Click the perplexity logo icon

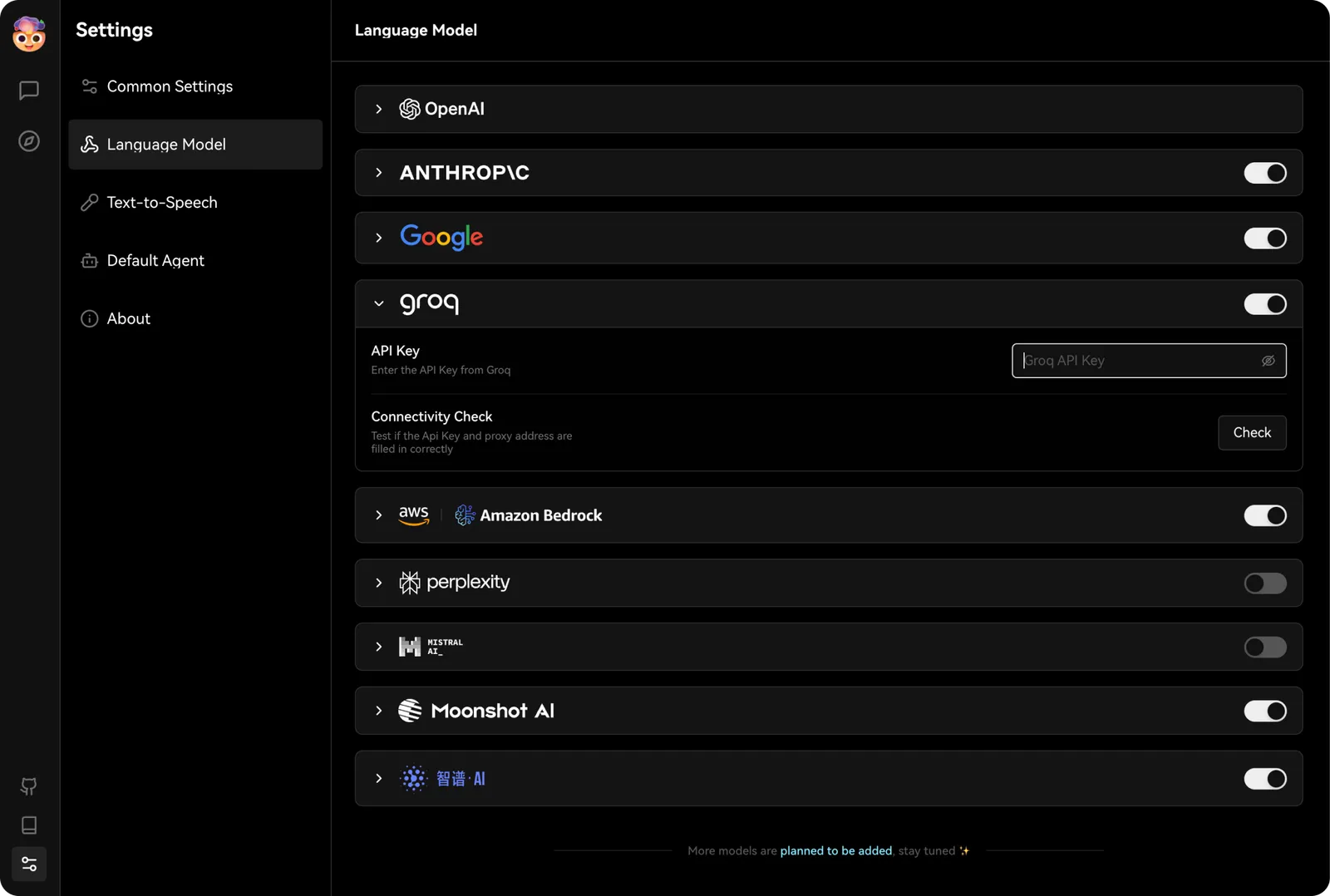click(410, 583)
